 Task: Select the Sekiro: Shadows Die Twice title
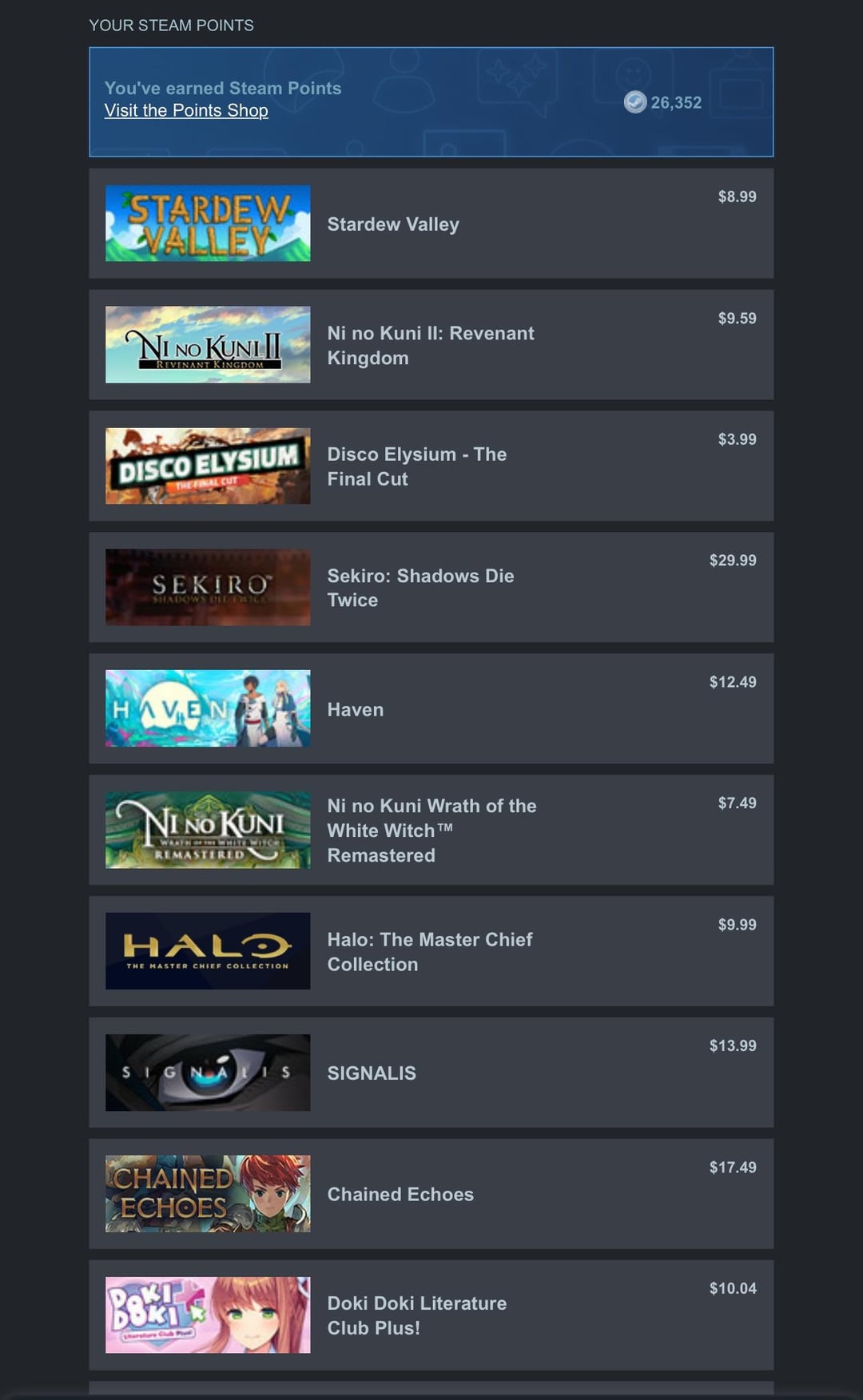click(420, 588)
